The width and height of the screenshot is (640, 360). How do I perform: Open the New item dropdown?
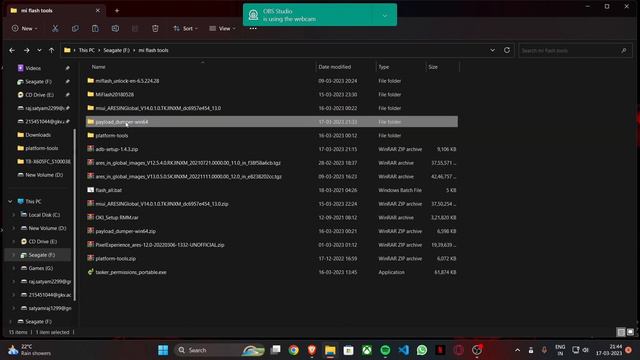(24, 29)
